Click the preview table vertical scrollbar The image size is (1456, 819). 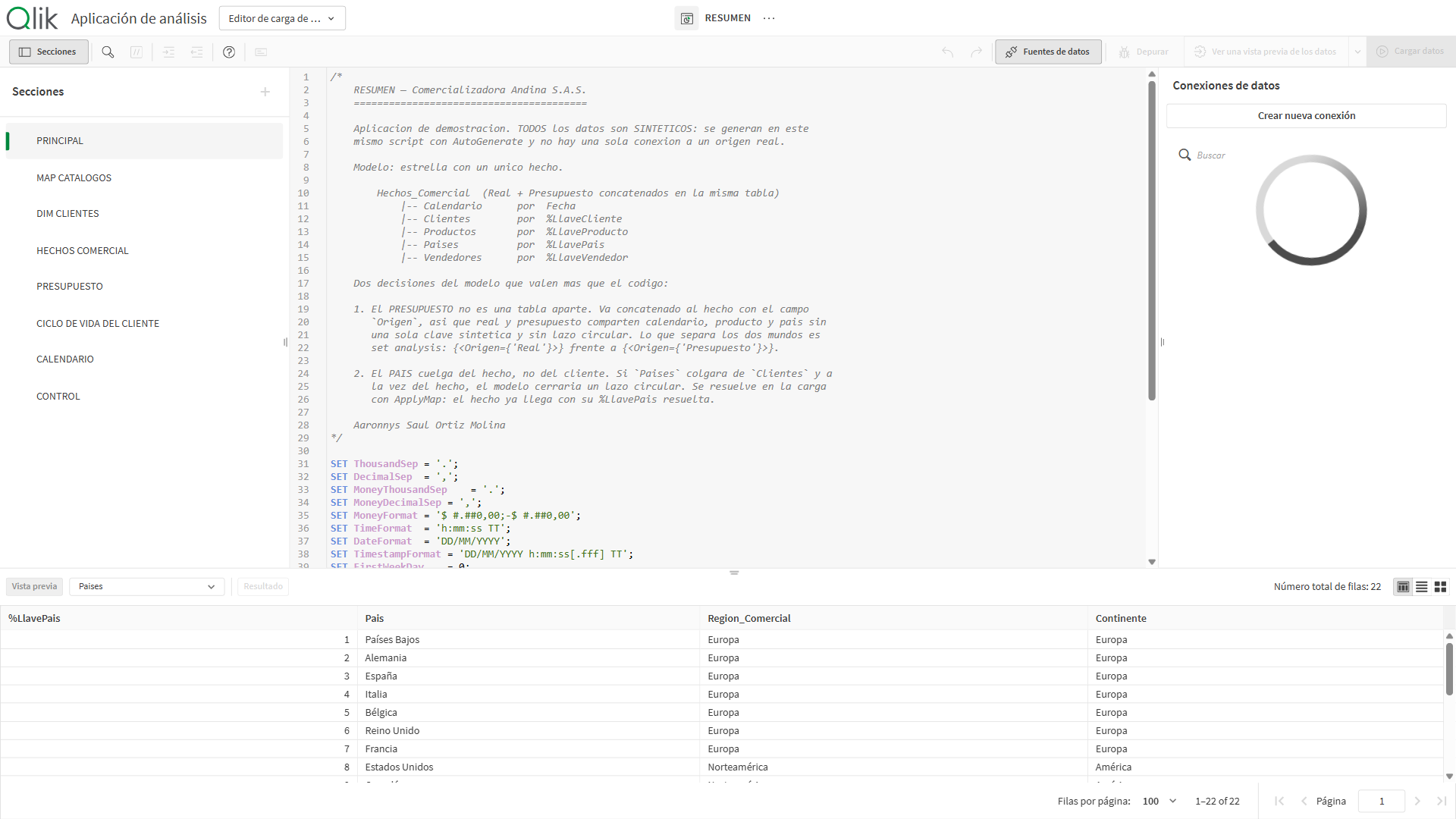tap(1449, 669)
